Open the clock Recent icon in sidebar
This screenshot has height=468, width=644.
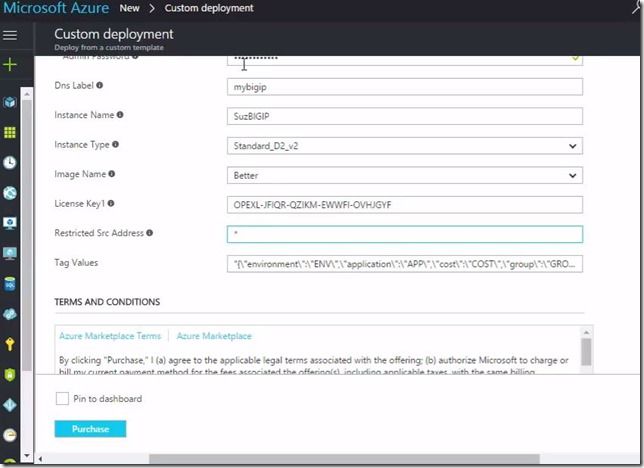10,163
